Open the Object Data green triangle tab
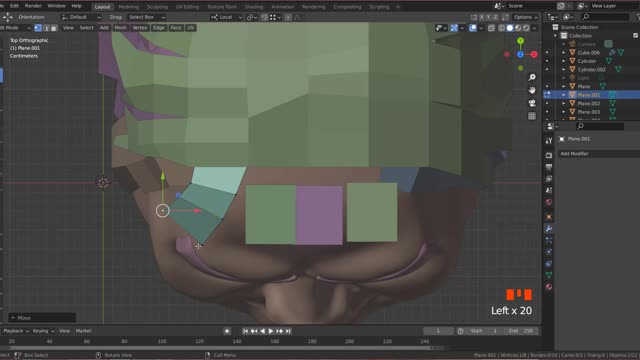This screenshot has width=640, height=360. click(549, 275)
